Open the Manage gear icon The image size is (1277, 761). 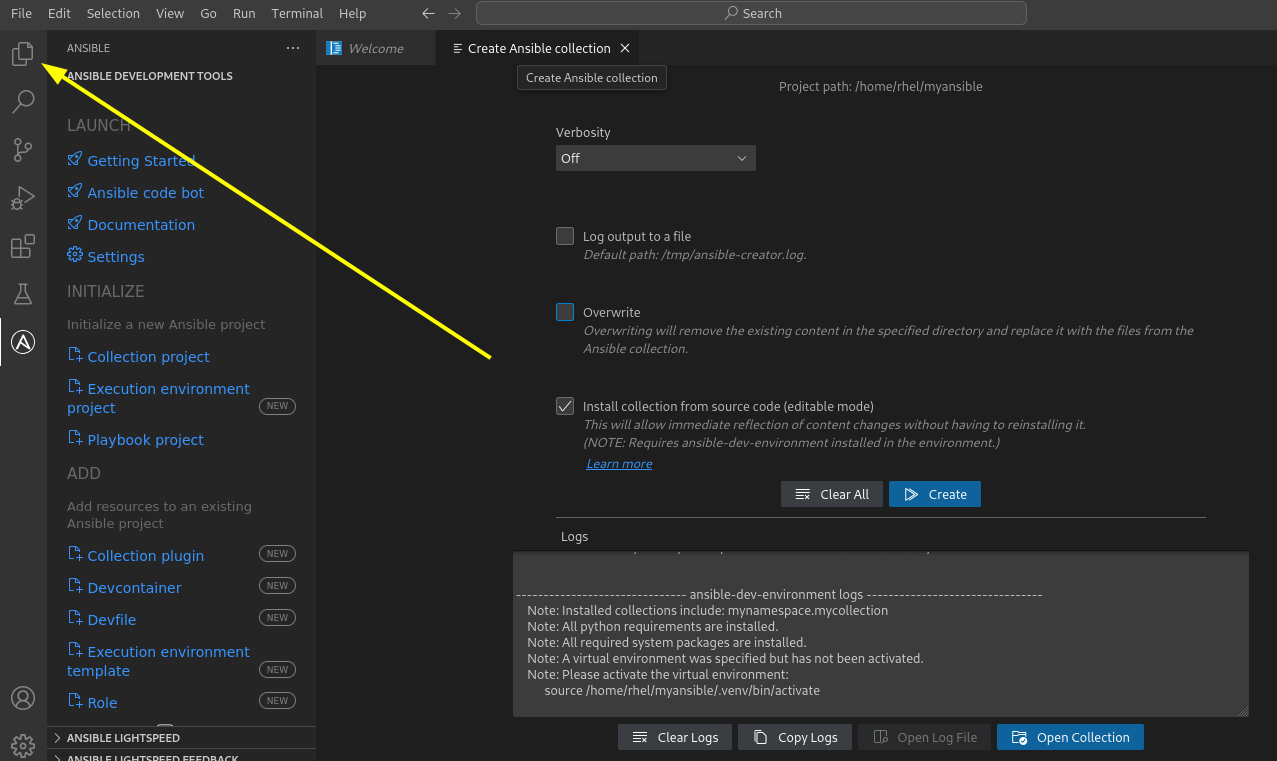coord(23,745)
